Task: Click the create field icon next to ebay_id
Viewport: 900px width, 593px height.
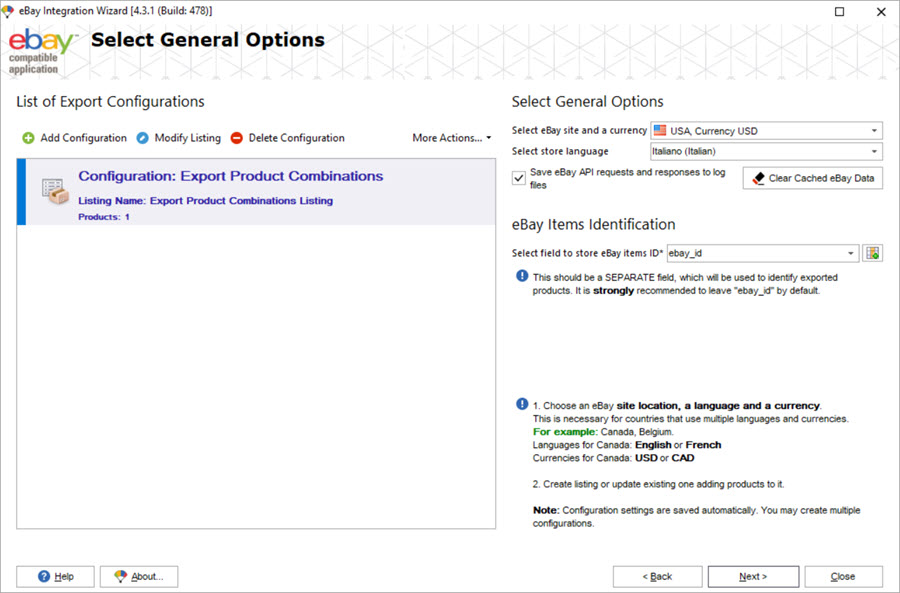Action: tap(872, 253)
